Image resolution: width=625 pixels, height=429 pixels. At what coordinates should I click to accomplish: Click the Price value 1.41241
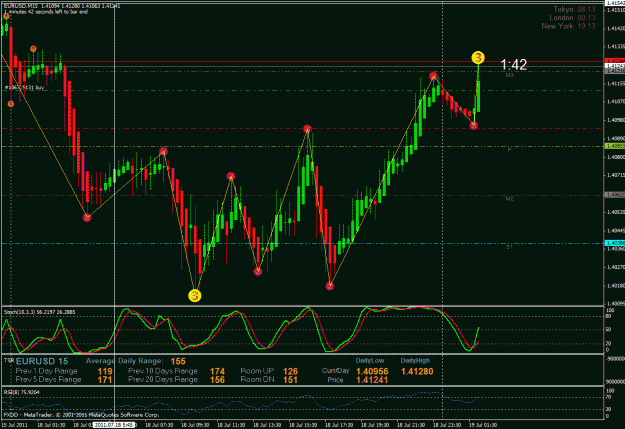click(372, 380)
